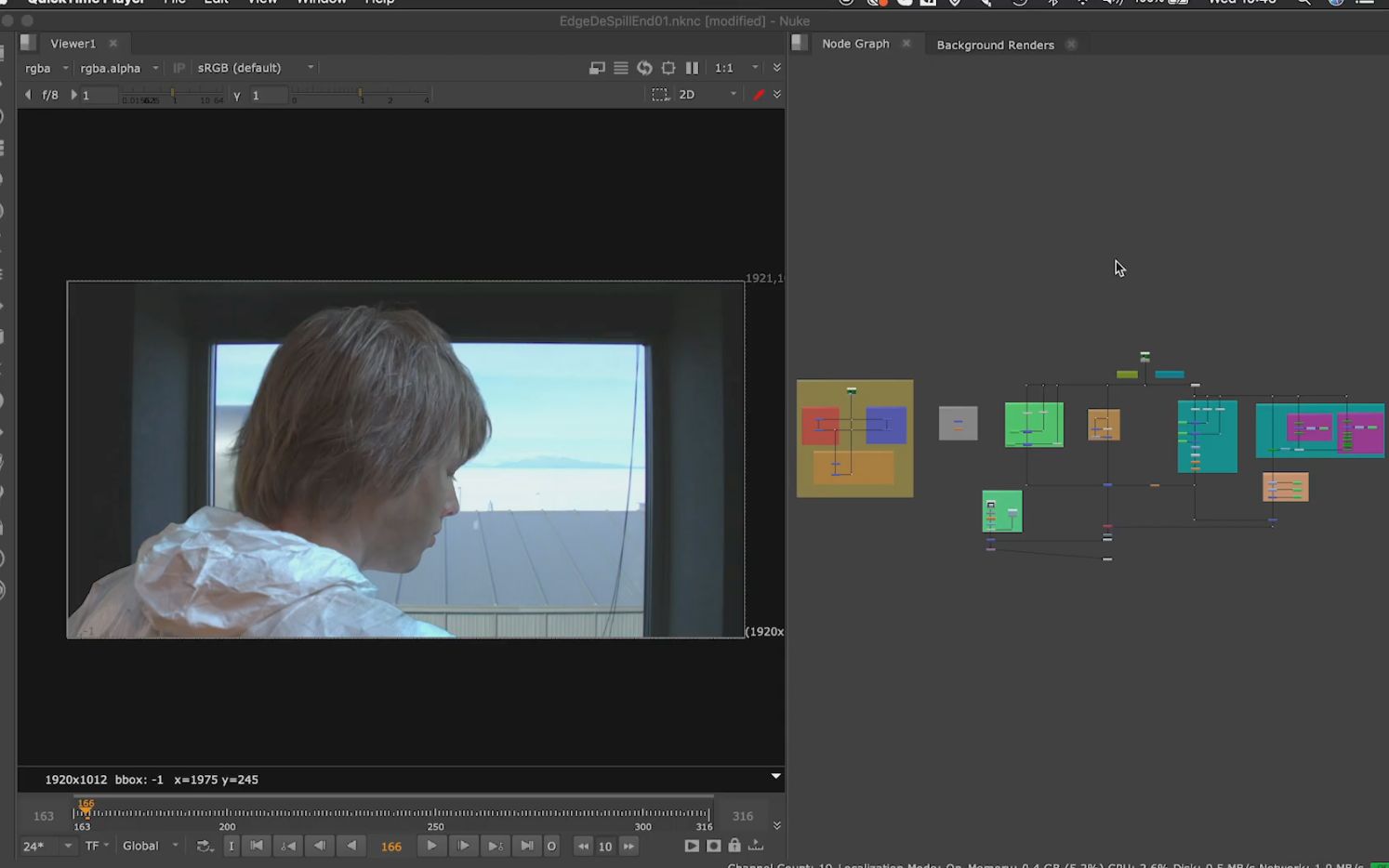Switch to the Background Renders tab

pyautogui.click(x=995, y=45)
